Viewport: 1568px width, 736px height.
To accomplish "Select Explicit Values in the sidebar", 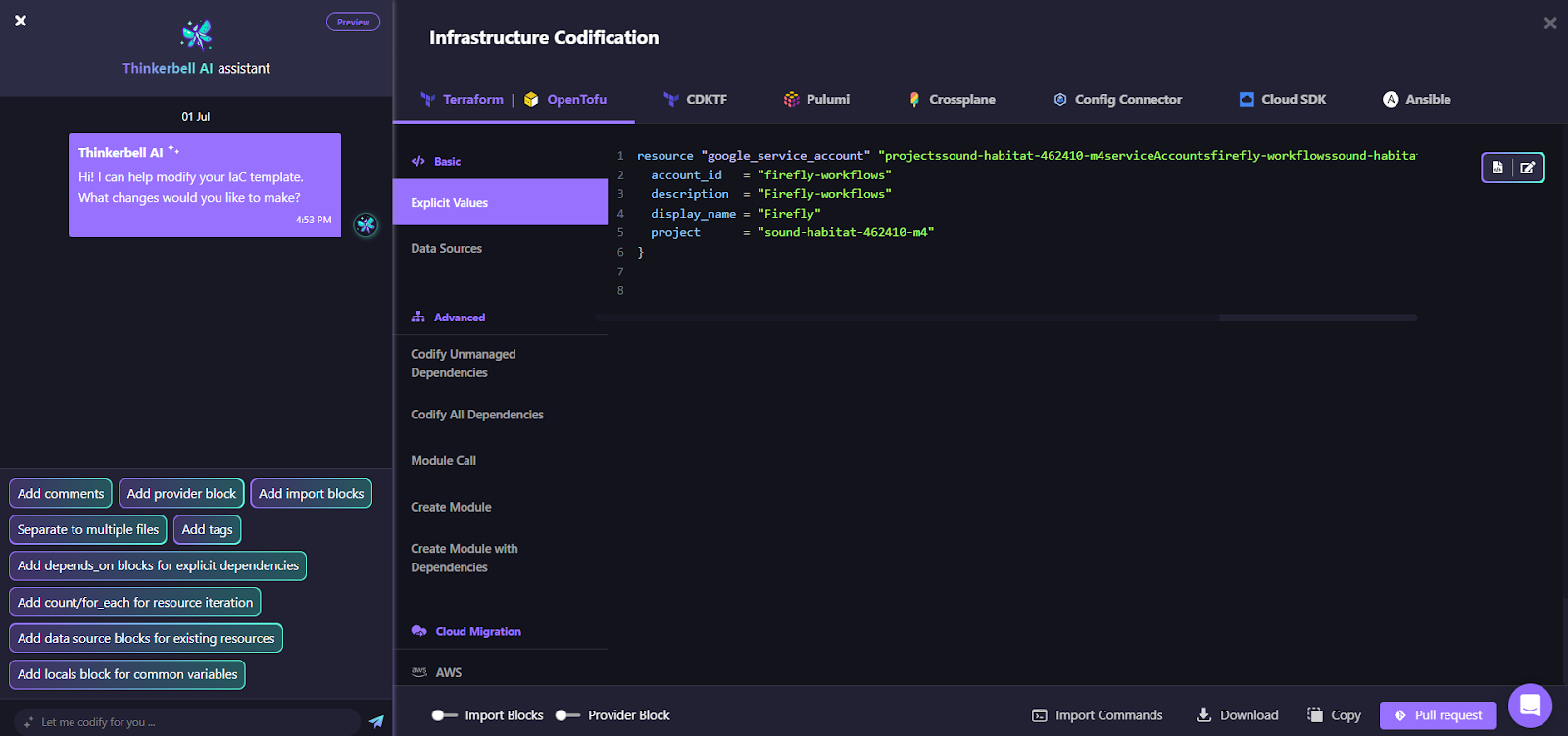I will [500, 202].
